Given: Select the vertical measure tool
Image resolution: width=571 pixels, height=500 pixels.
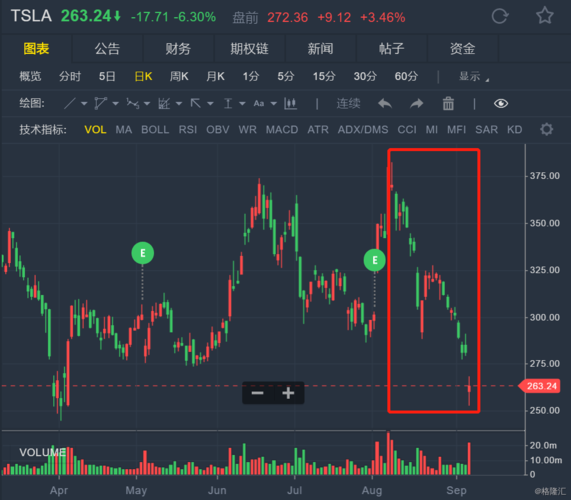Looking at the screenshot, I should pos(228,104).
